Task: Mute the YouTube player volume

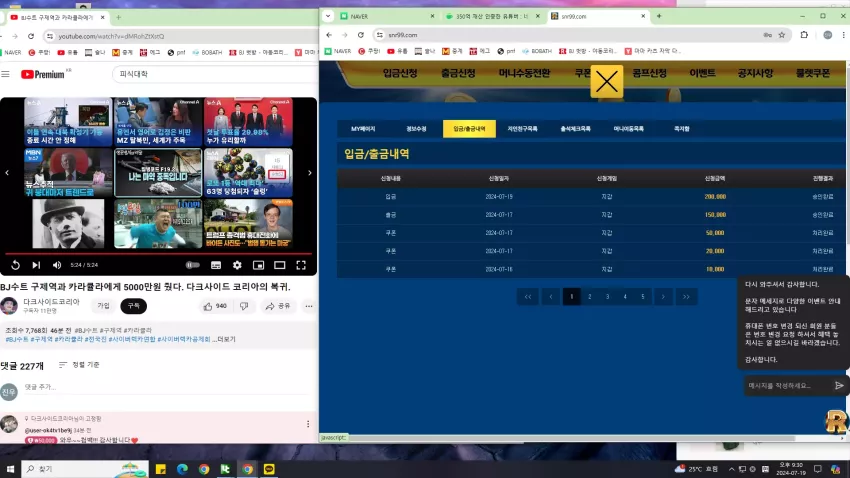Action: (57, 265)
